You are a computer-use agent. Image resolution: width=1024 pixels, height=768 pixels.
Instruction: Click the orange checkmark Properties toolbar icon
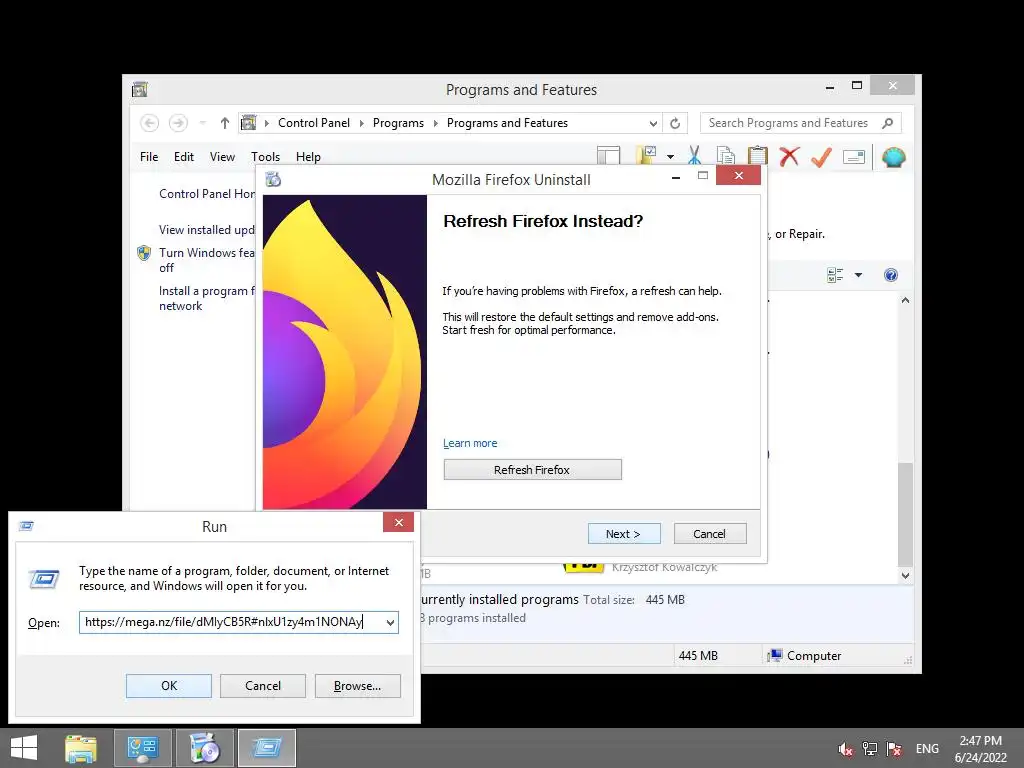tap(822, 157)
